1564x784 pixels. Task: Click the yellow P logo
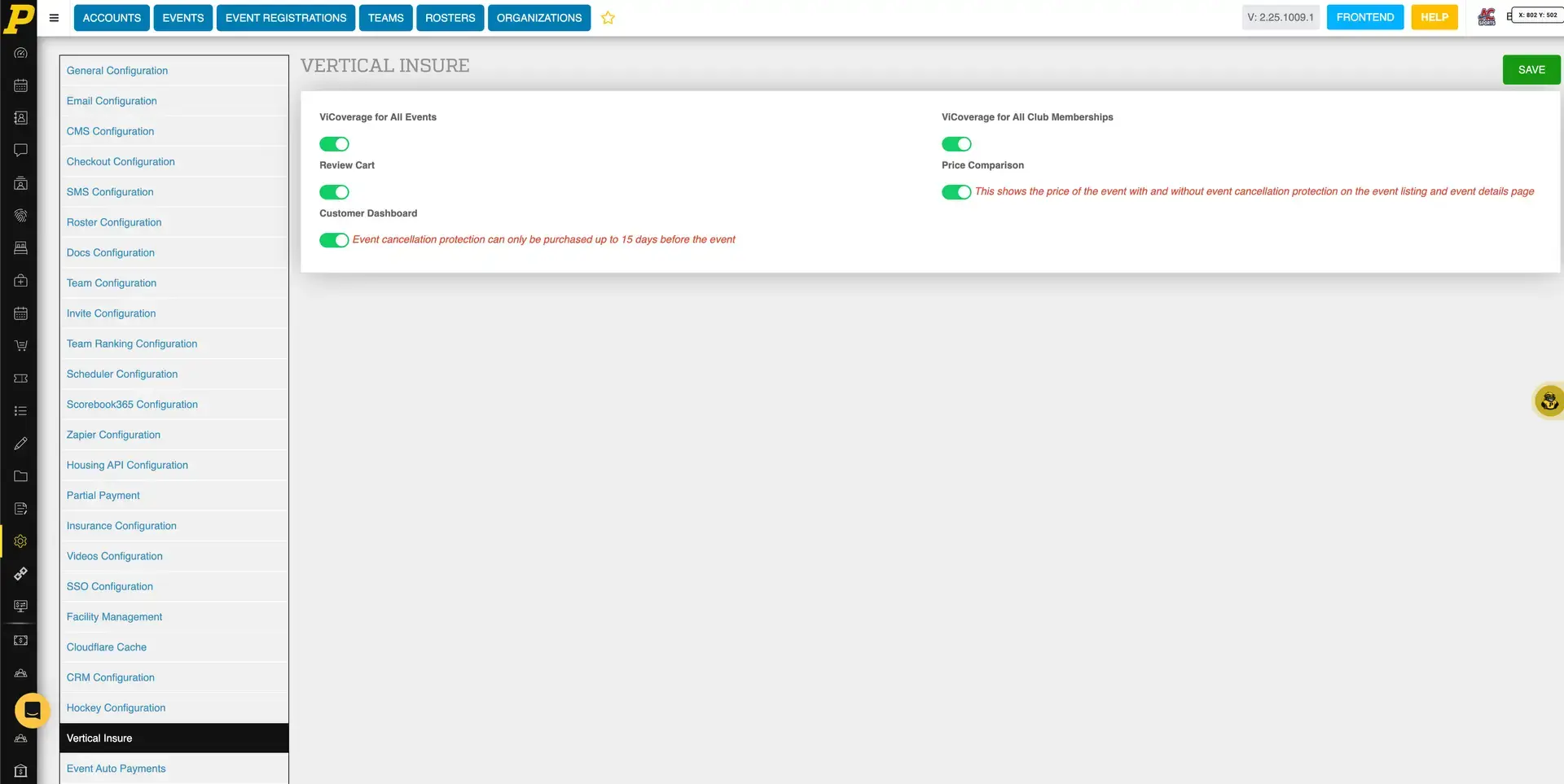click(19, 18)
